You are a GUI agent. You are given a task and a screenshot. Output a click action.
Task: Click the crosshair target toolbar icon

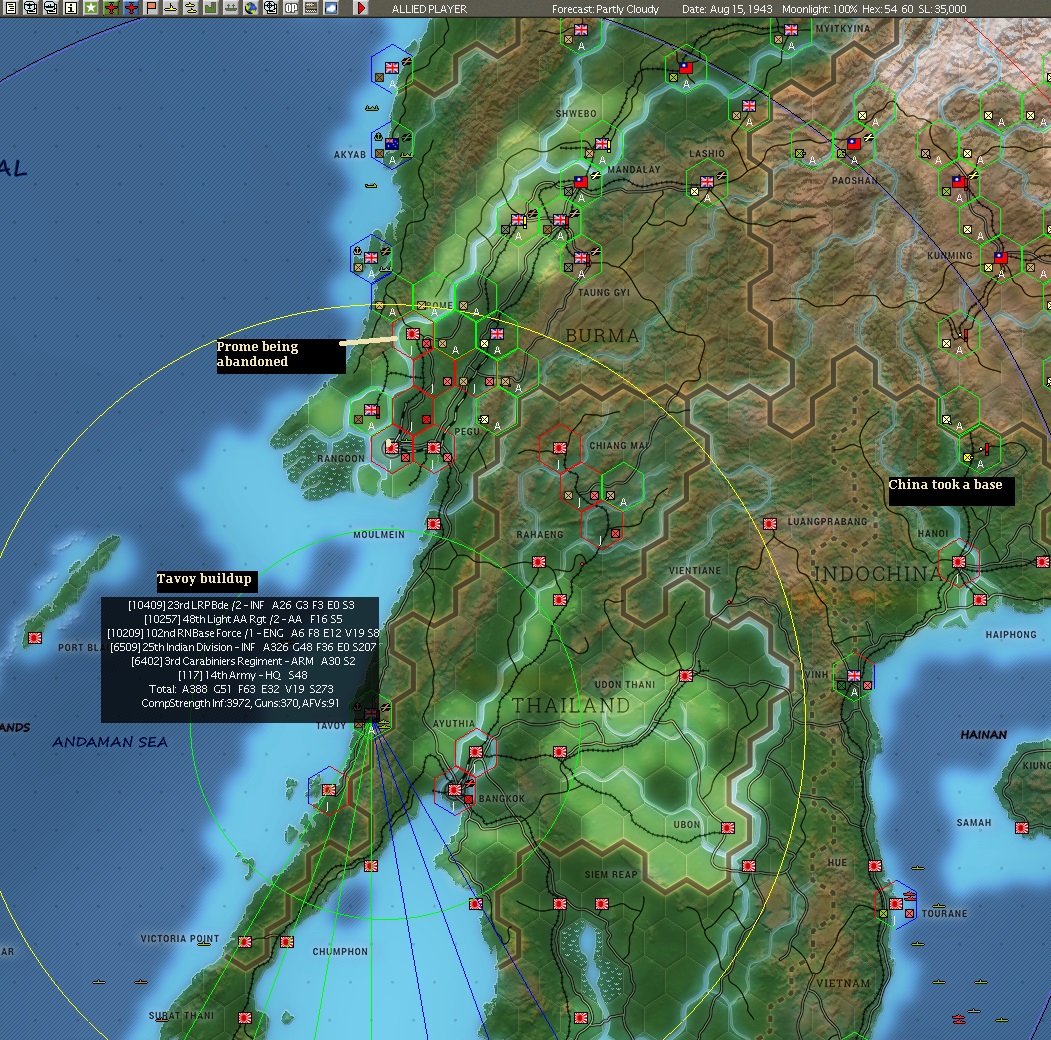pos(271,8)
